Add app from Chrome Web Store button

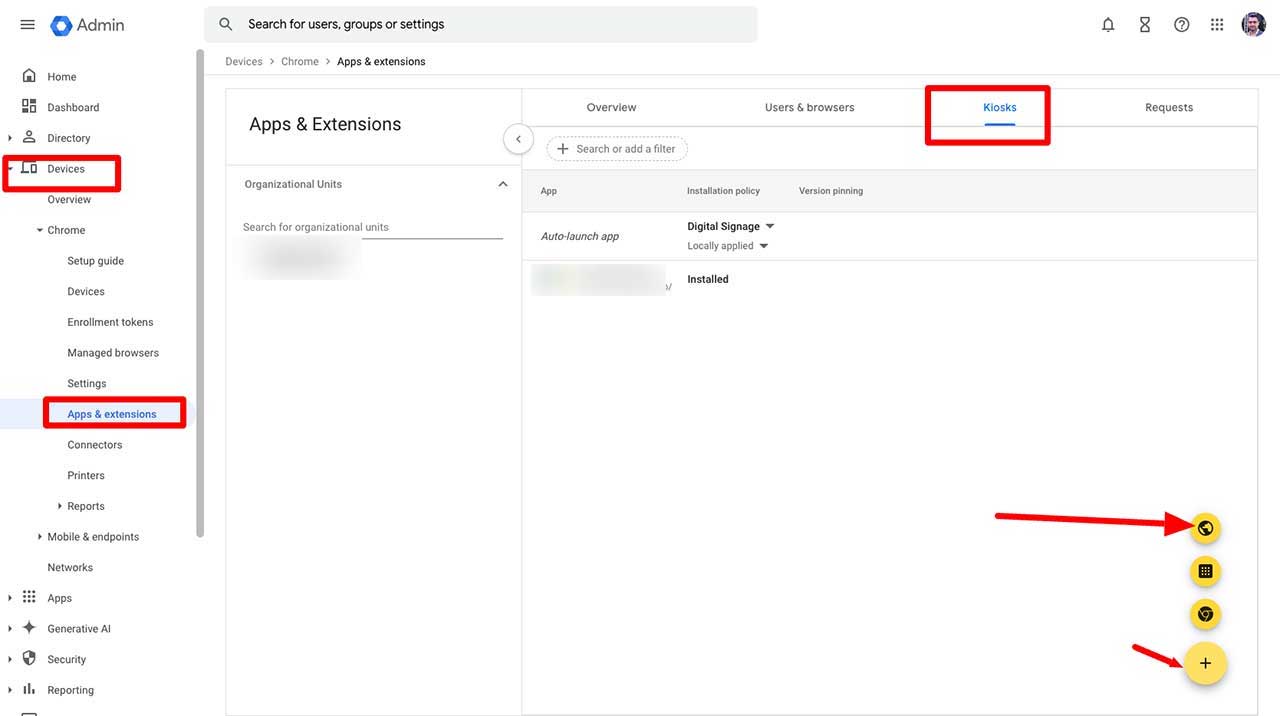1205,614
